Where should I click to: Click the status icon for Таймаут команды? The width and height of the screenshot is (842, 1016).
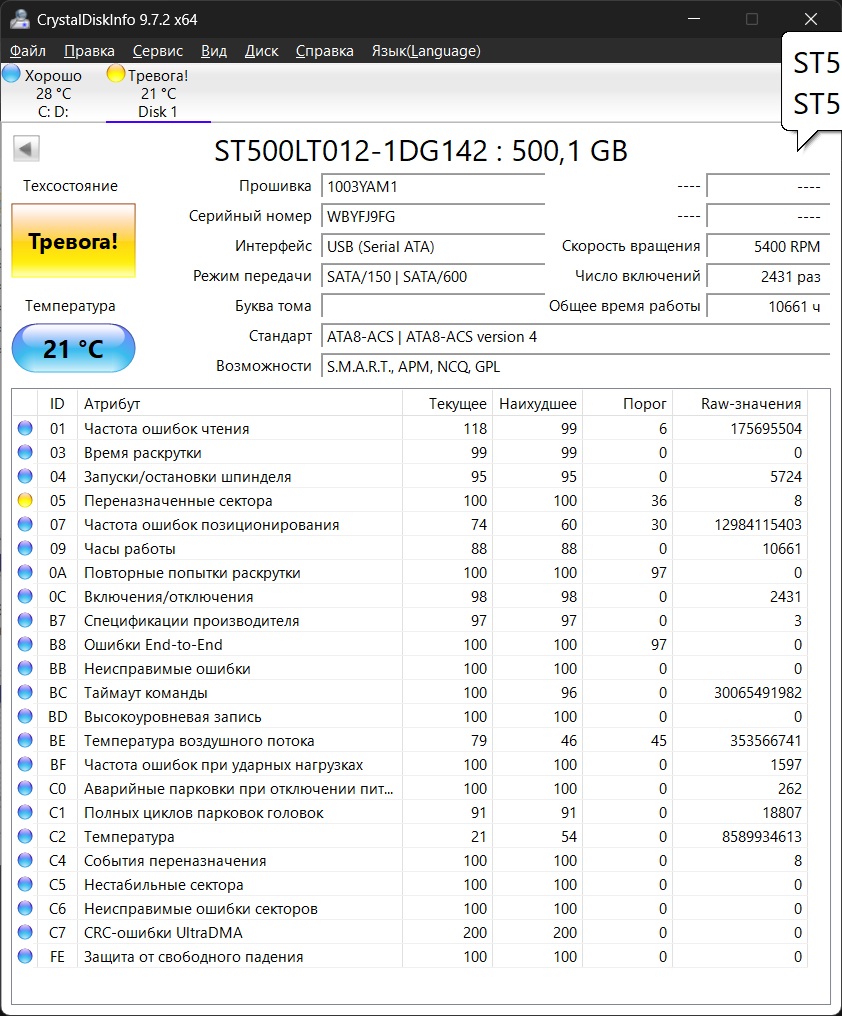[25, 692]
